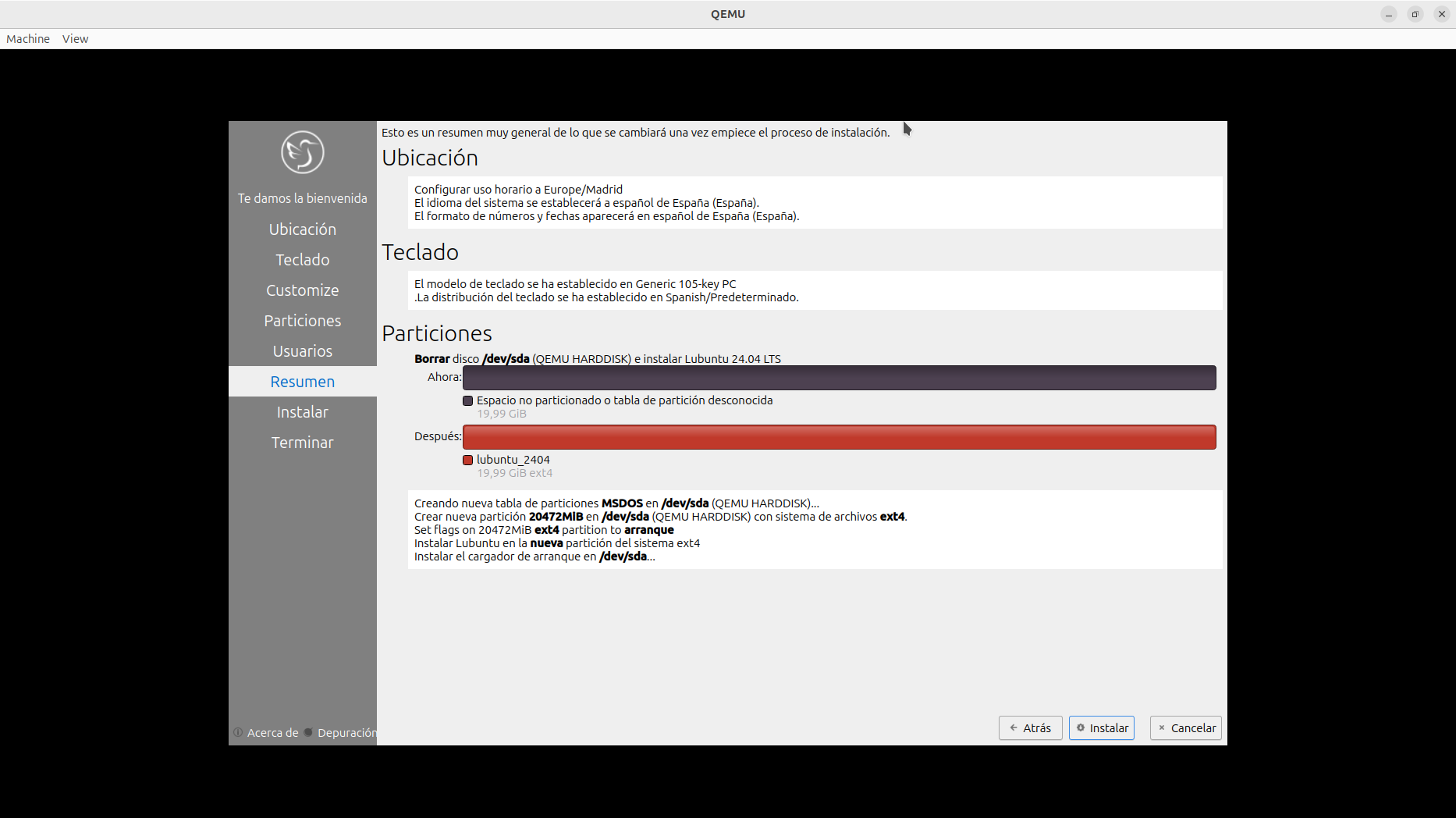This screenshot has width=1456, height=818.
Task: Click the 'Después:' label
Action: click(x=438, y=436)
